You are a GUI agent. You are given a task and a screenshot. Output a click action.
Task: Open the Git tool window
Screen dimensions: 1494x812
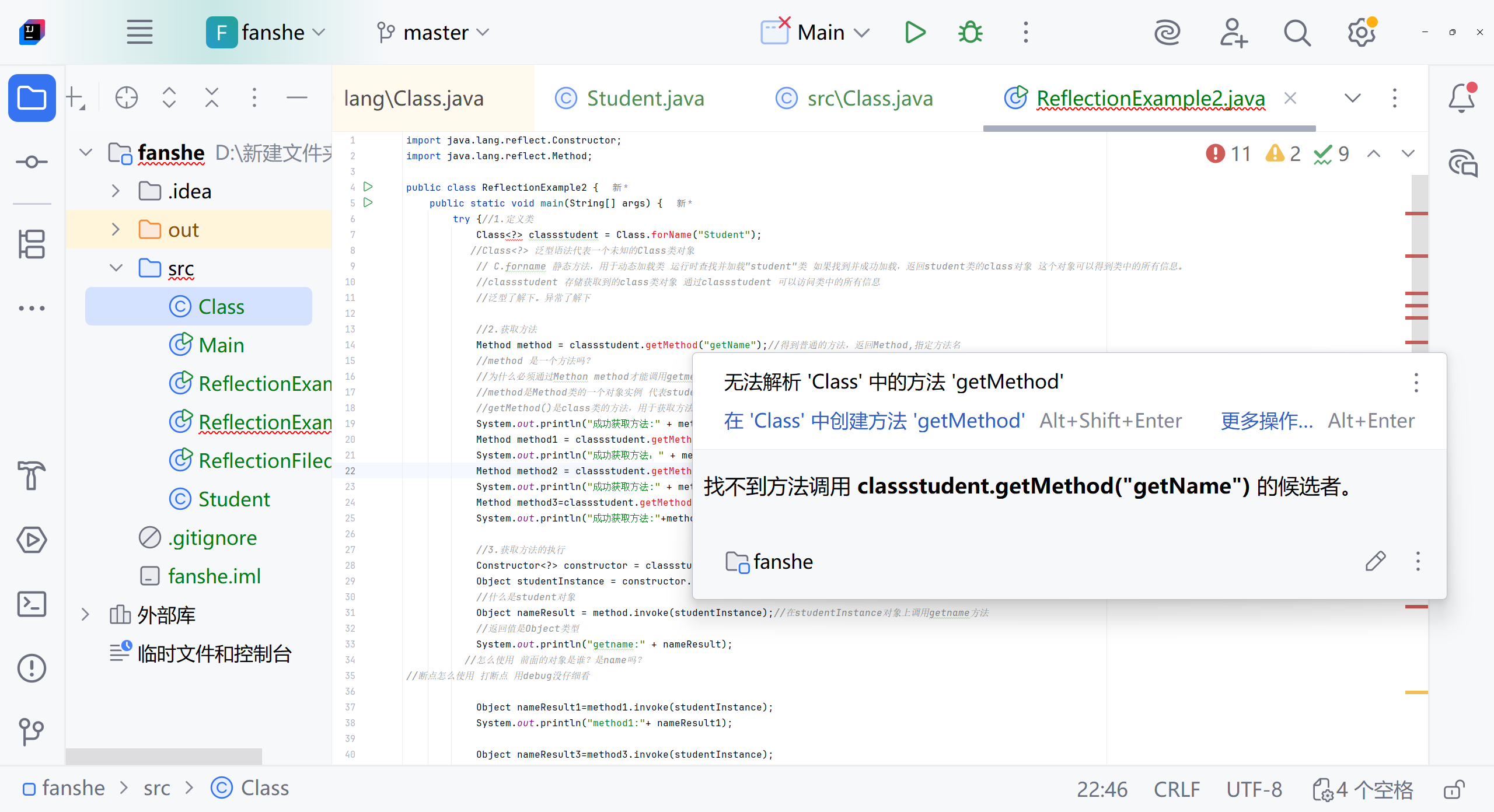[32, 731]
